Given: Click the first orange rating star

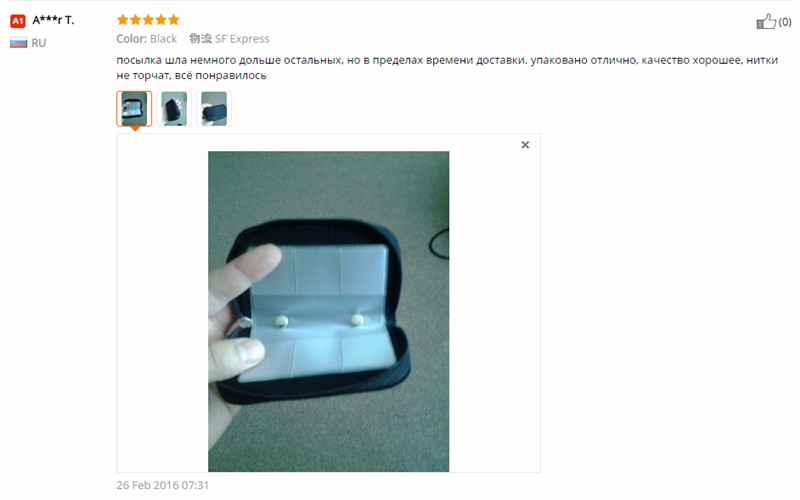Looking at the screenshot, I should [x=122, y=20].
